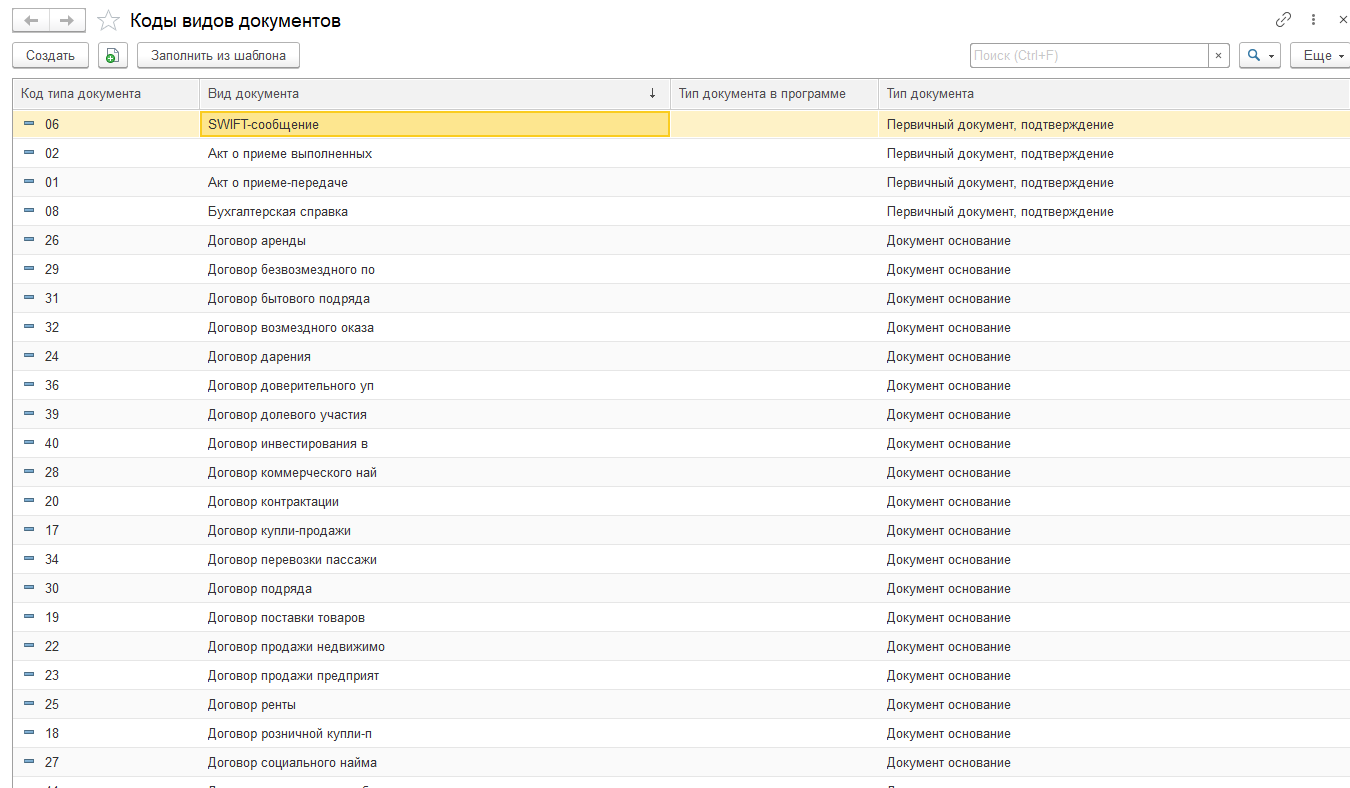Screen dimensions: 1350x788
Task: Select Договор розничной купли-п row
Action: tap(681, 733)
